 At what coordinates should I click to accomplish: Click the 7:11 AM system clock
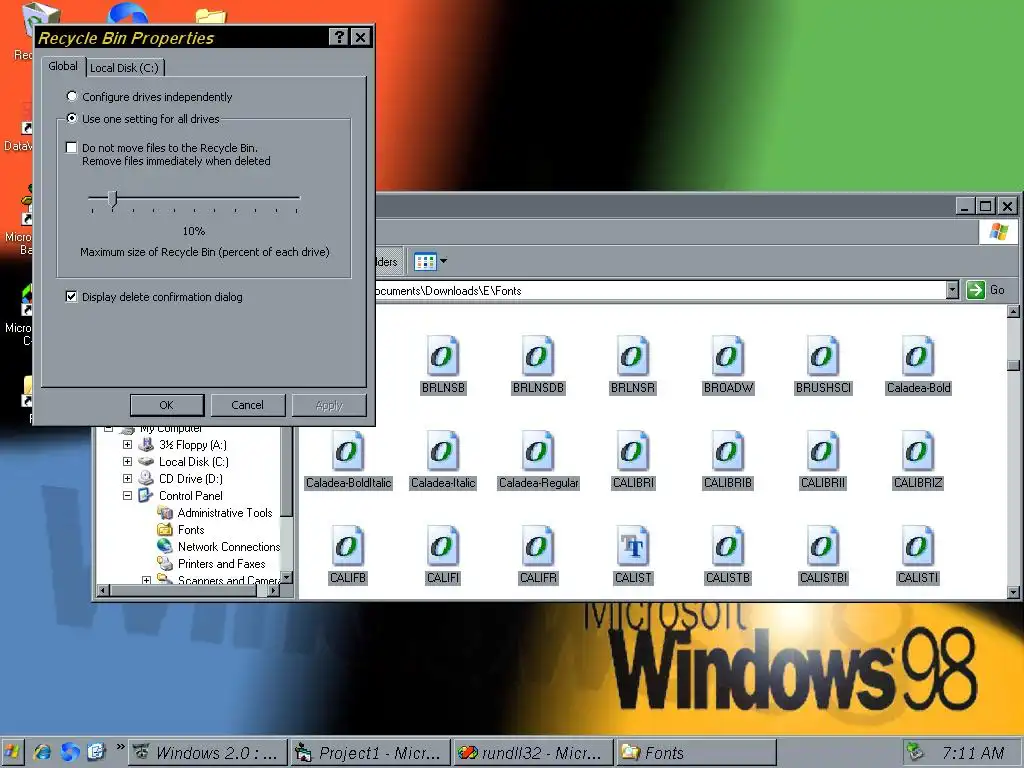973,753
